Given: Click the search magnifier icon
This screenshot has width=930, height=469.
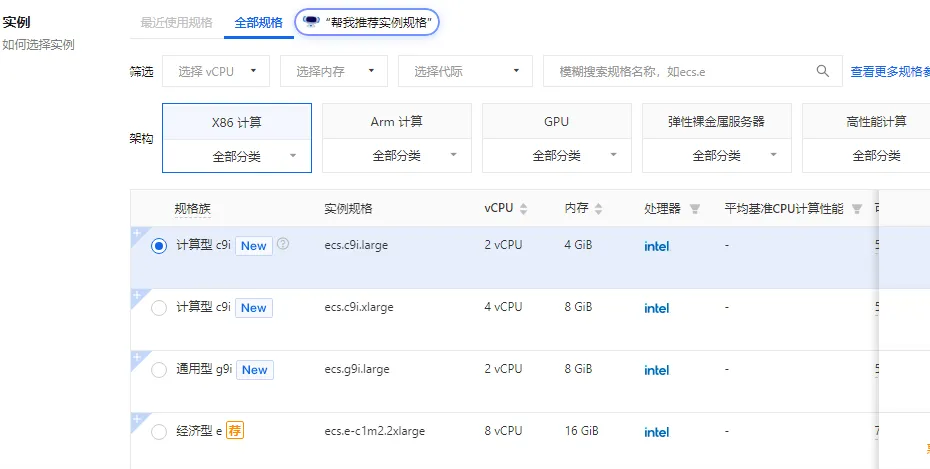Looking at the screenshot, I should click(x=823, y=71).
